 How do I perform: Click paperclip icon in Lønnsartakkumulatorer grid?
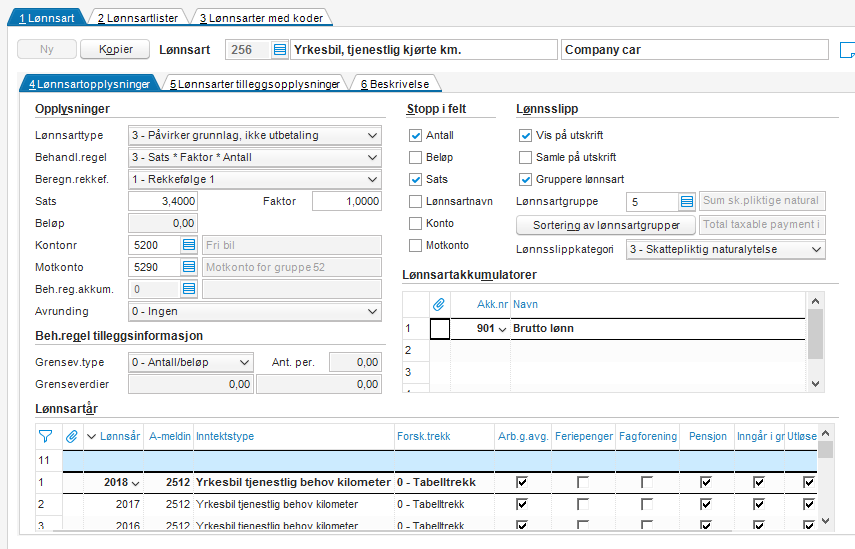438,303
